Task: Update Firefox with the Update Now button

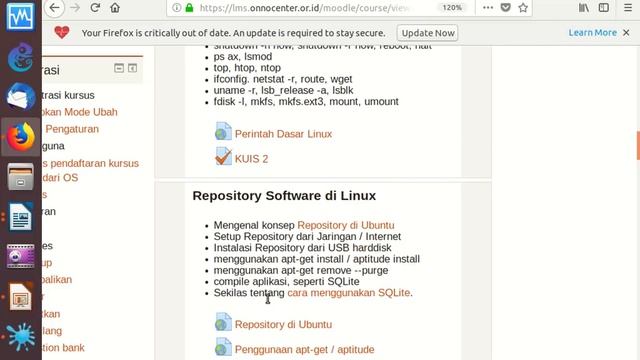Action: 428,33
